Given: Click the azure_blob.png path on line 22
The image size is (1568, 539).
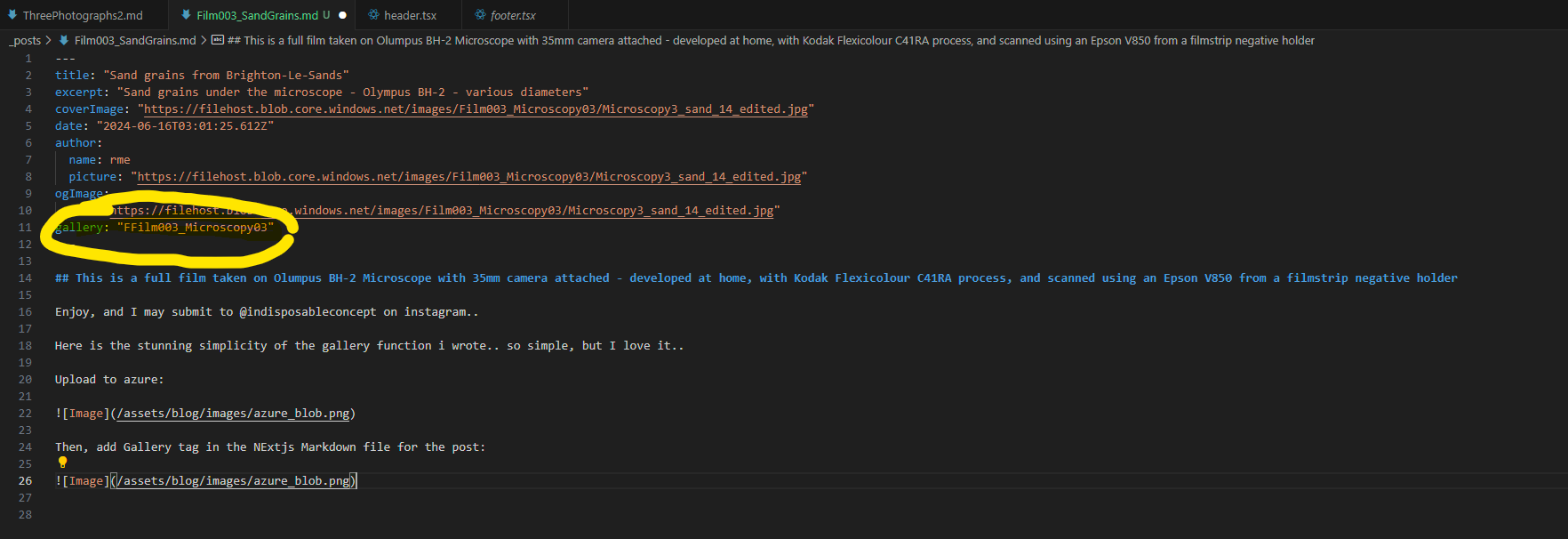Looking at the screenshot, I should [236, 414].
